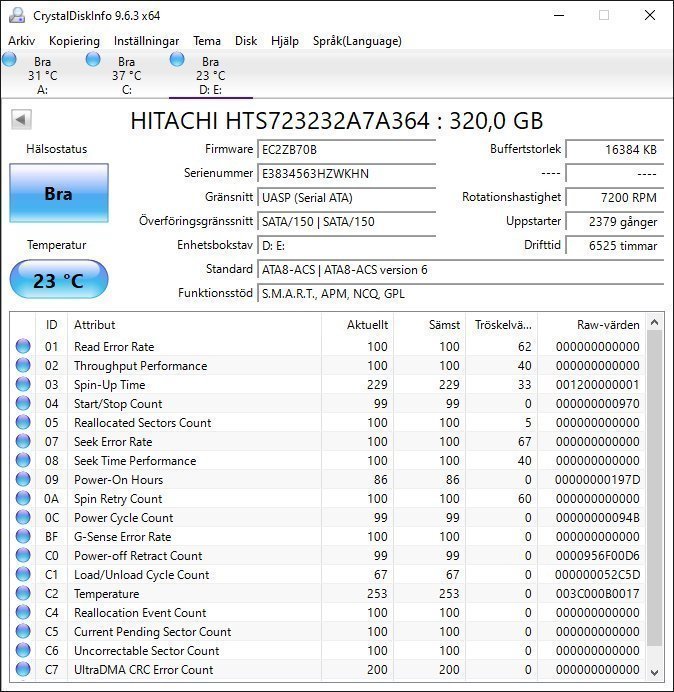Click status orb for disk C:
Image resolution: width=674 pixels, height=692 pixels.
point(93,59)
